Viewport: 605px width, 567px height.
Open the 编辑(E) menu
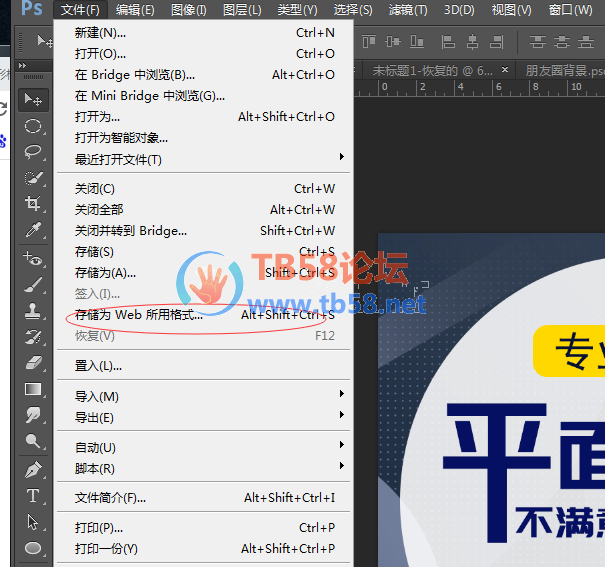click(x=135, y=9)
